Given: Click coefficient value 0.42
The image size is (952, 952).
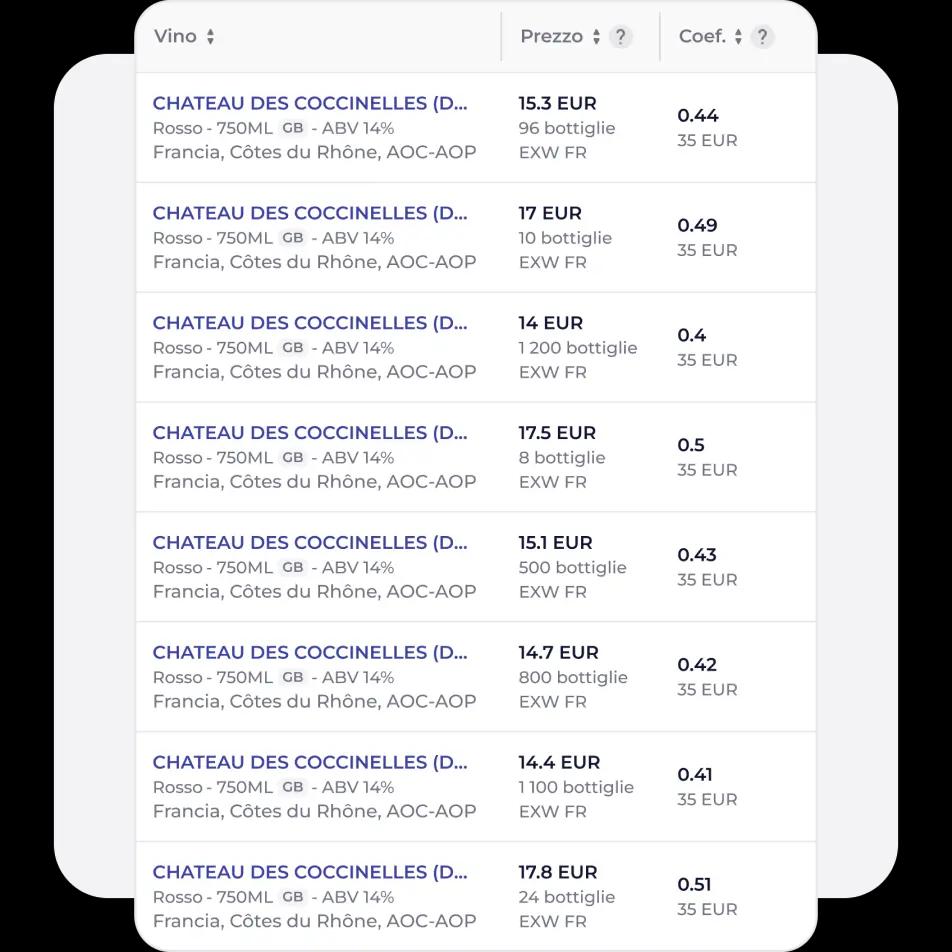Looking at the screenshot, I should tap(697, 665).
